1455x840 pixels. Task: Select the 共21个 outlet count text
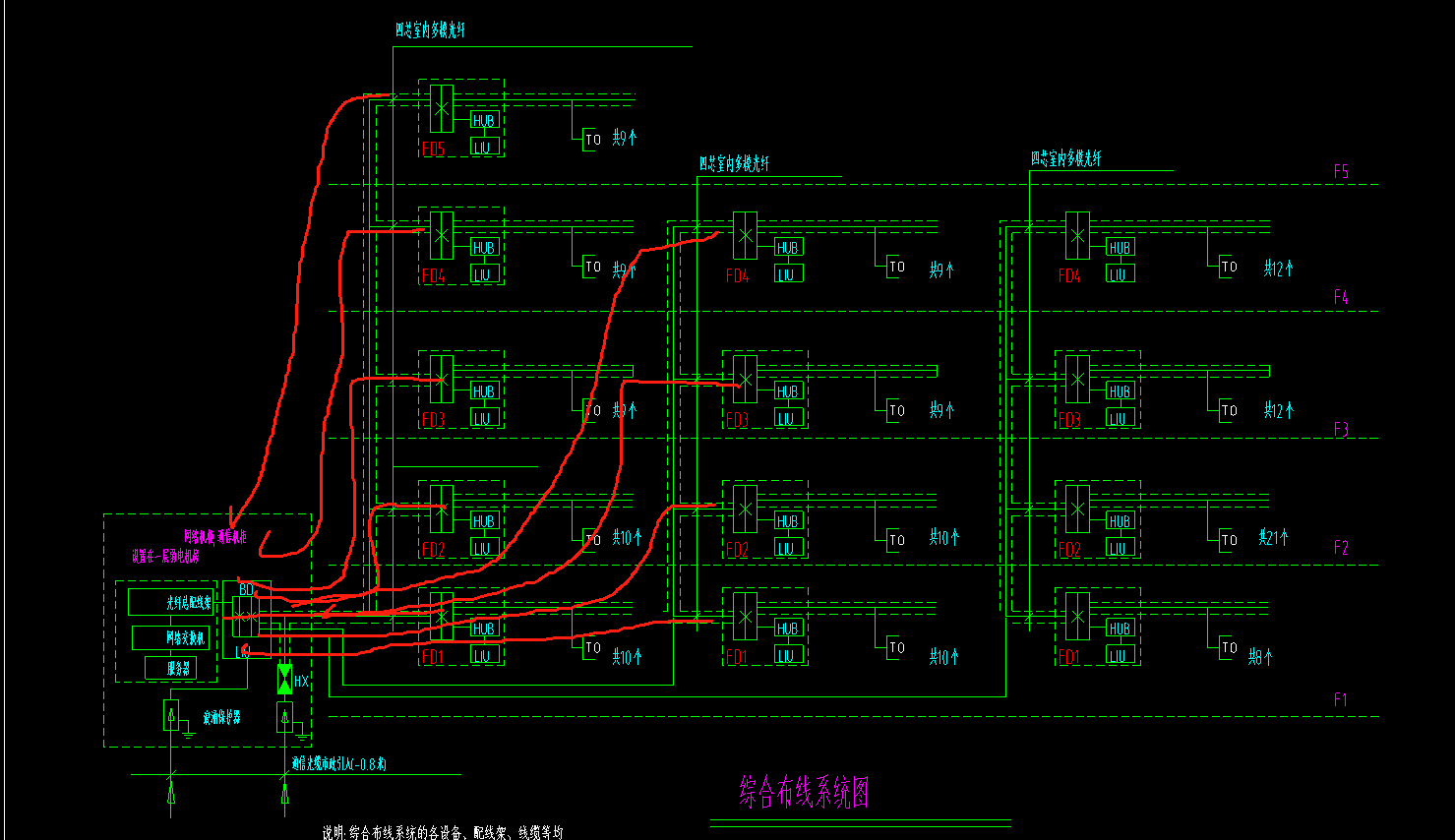[x=1274, y=537]
